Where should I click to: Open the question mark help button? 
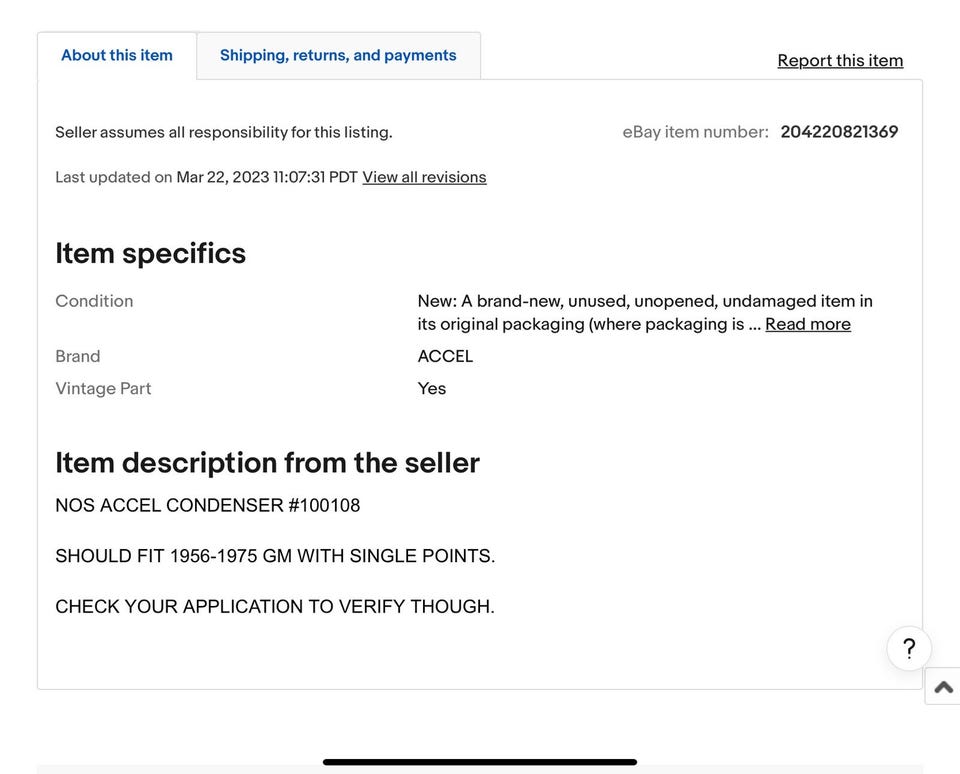[x=909, y=648]
